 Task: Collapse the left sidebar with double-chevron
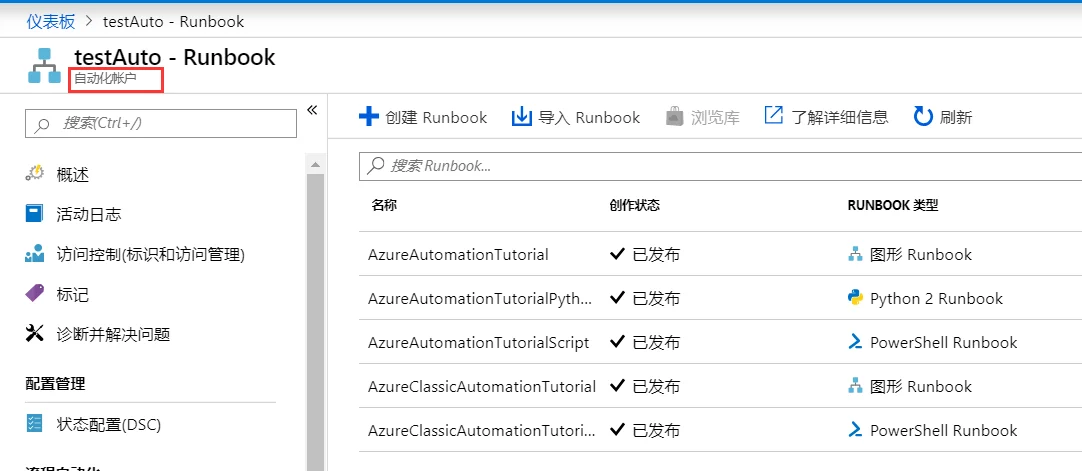[311, 110]
